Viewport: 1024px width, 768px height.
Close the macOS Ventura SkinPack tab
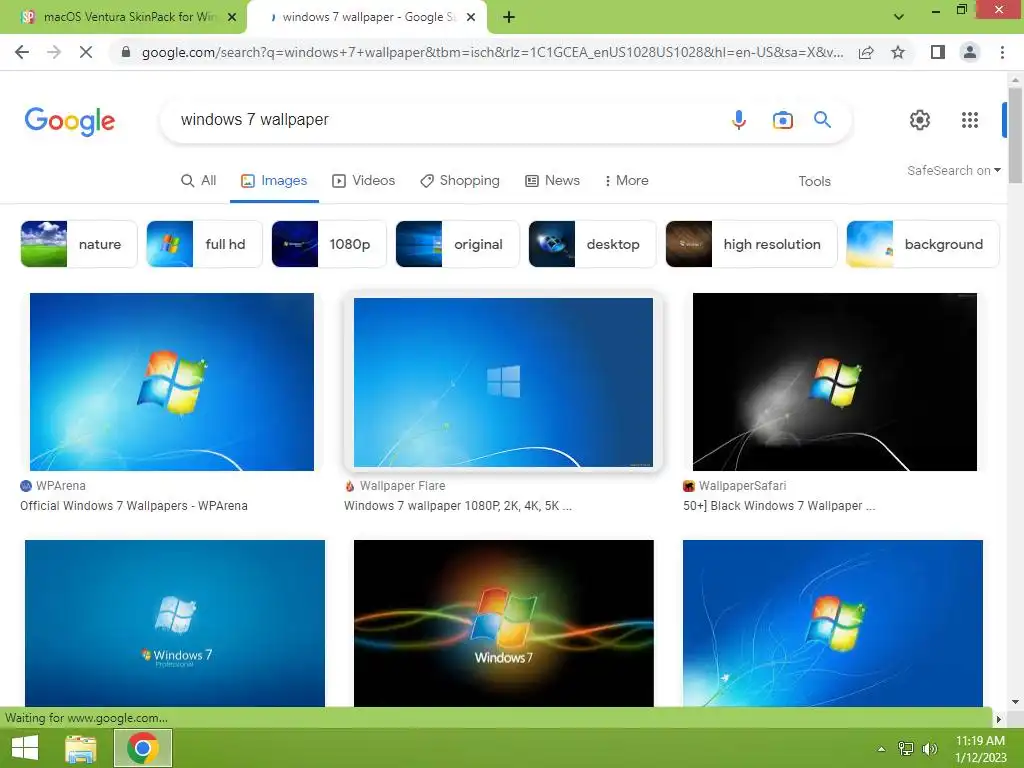tap(232, 18)
